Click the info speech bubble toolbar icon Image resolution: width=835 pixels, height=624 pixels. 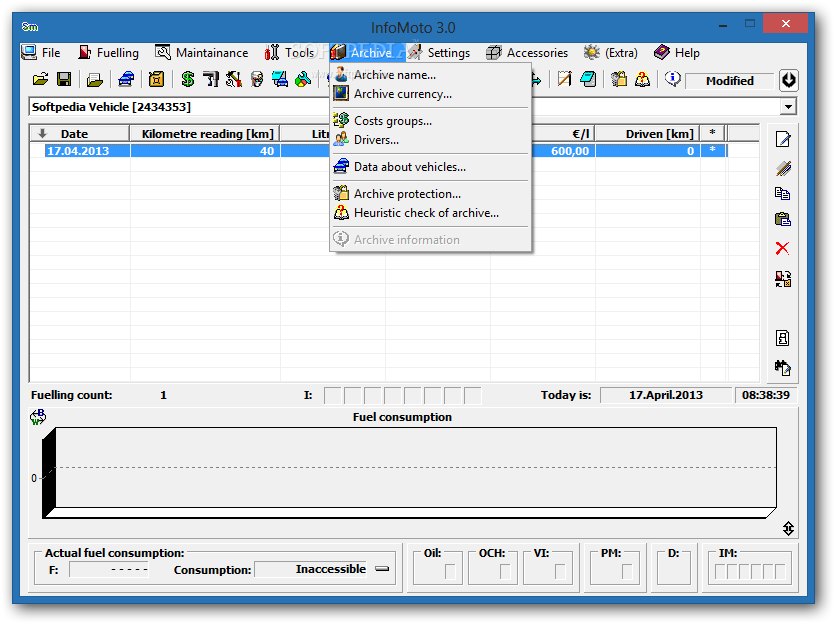point(673,80)
